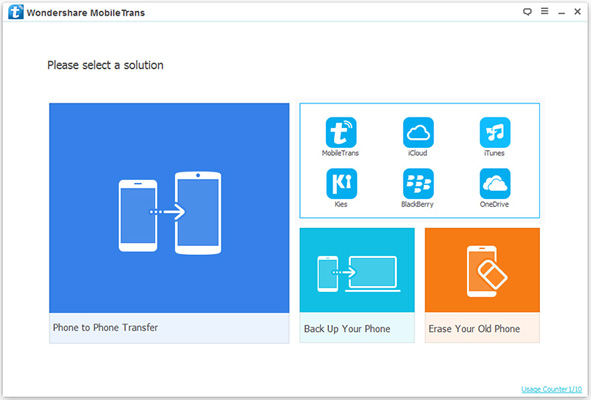
Task: Select the Erase Your Old Phone tile
Action: pos(482,285)
